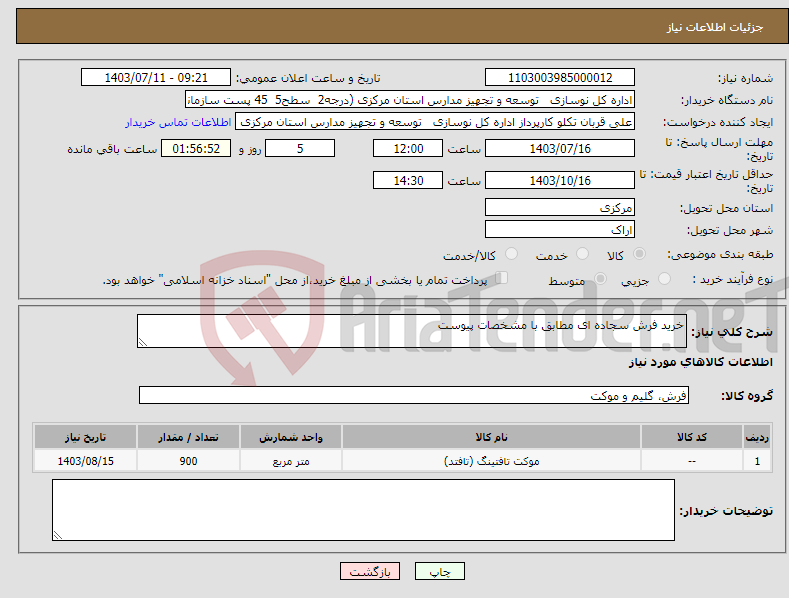Click the کد کالا column header
This screenshot has height=598, width=789.
(692, 436)
